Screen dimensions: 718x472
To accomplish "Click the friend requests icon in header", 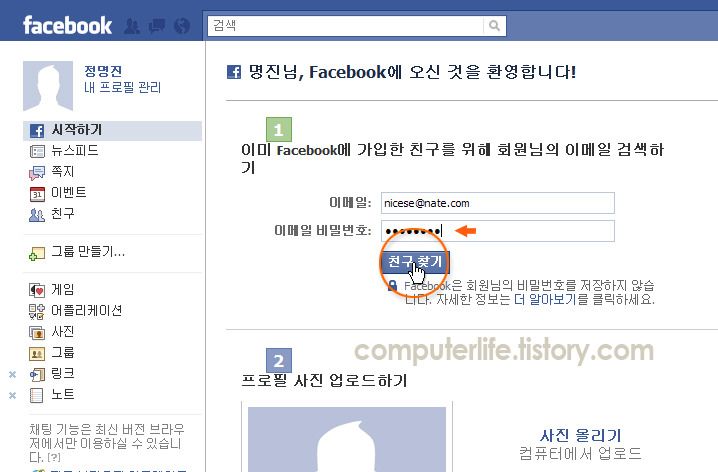I will point(132,26).
